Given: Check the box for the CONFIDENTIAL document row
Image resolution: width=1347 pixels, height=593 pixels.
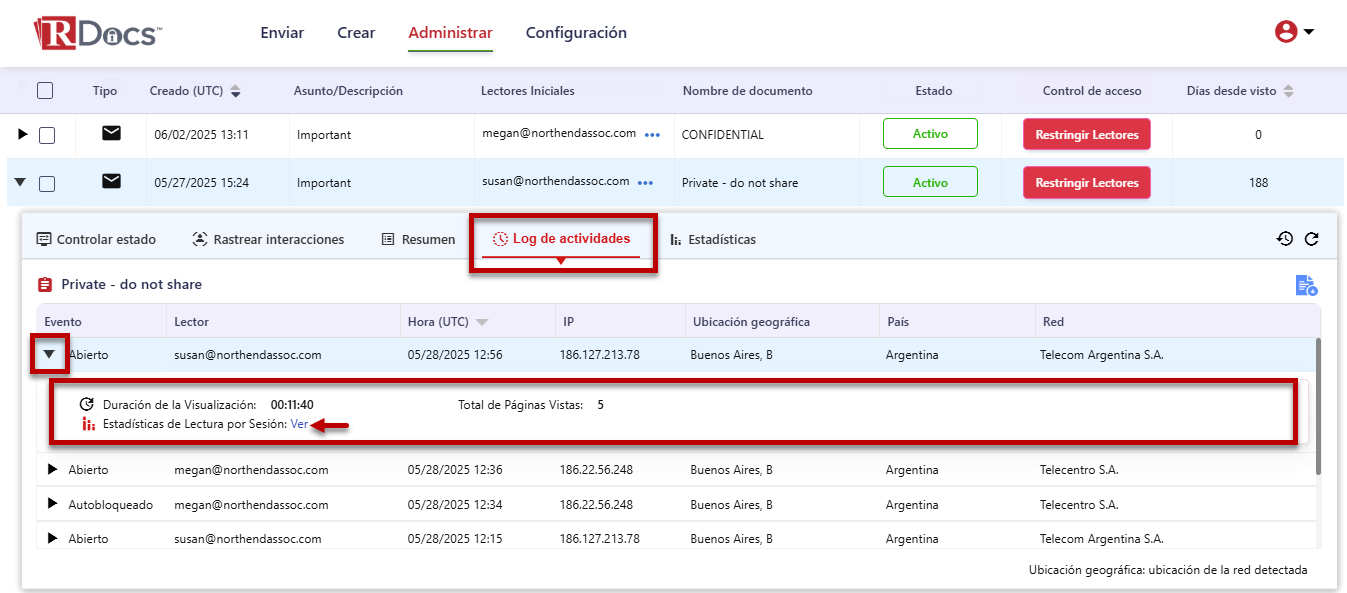Looking at the screenshot, I should tap(47, 135).
